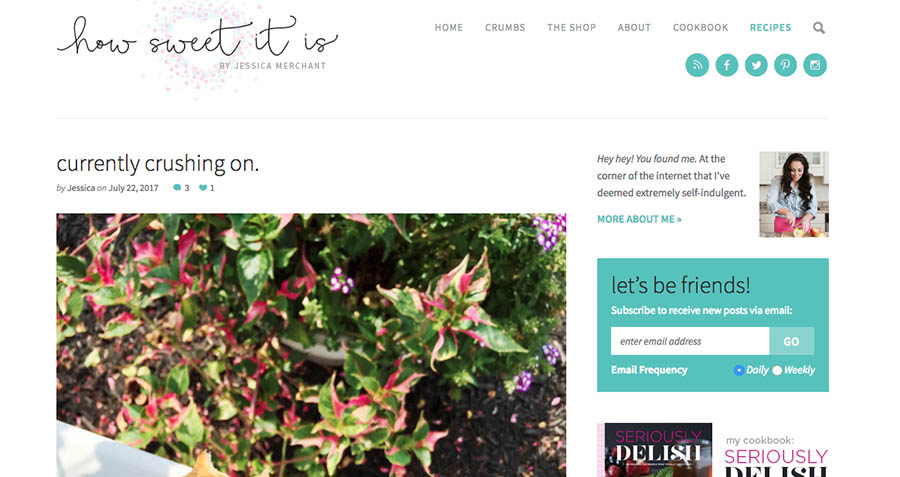Click the heart likes icon
900x477 pixels.
click(203, 188)
